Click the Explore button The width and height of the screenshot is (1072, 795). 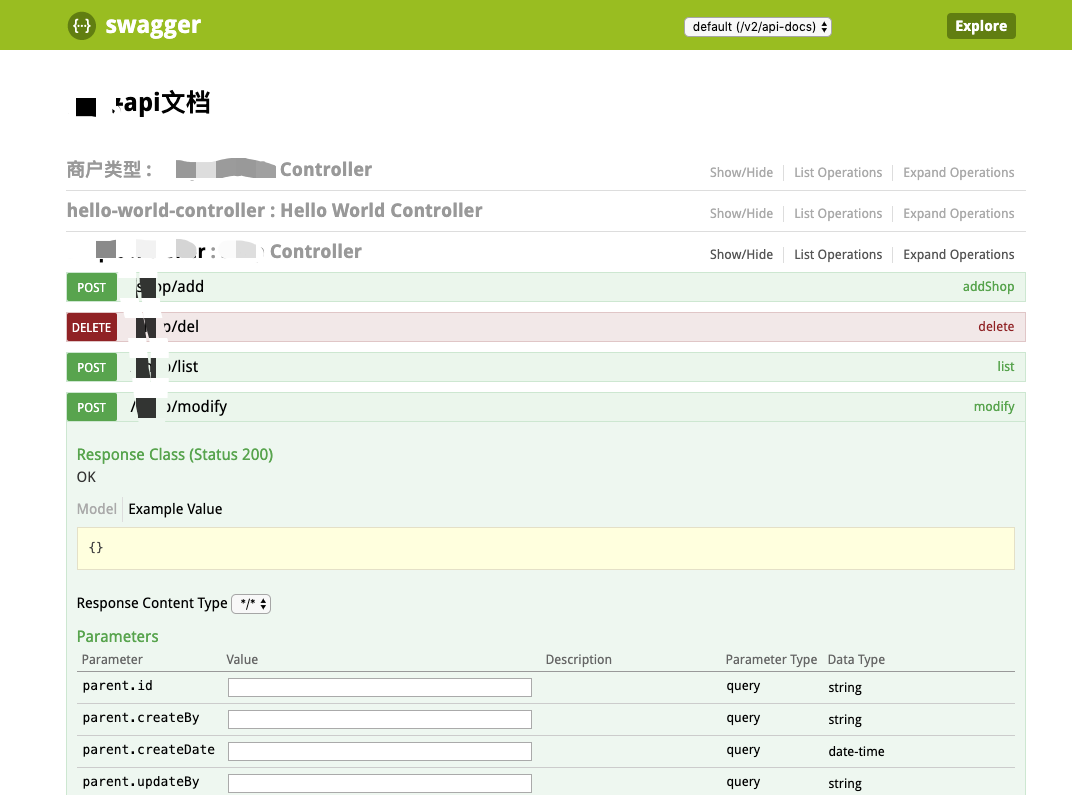tap(981, 26)
